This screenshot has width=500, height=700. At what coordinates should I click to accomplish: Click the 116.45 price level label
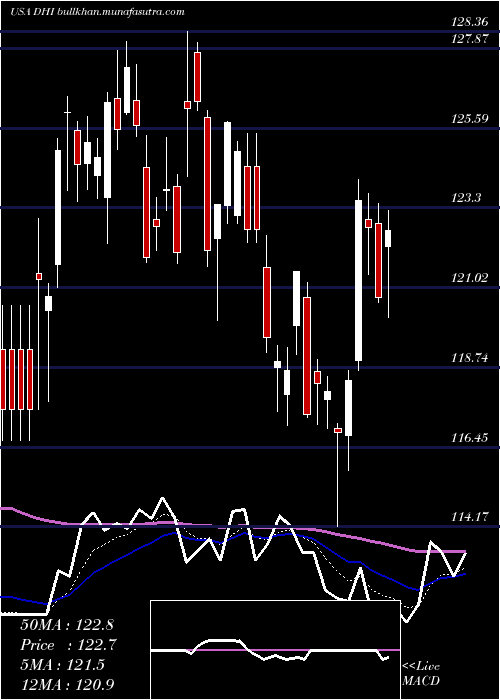click(x=471, y=438)
